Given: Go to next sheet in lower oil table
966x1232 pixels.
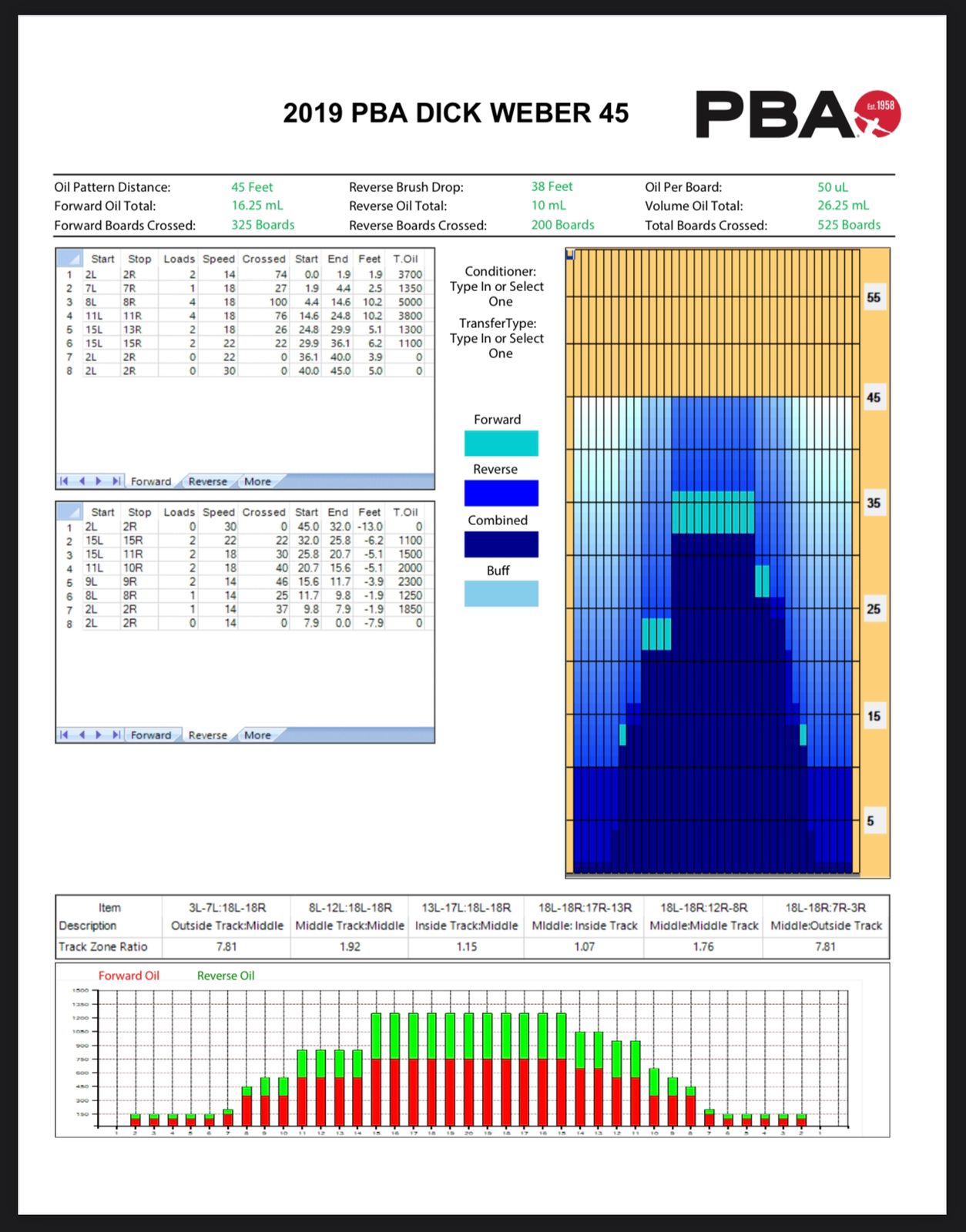Looking at the screenshot, I should click(x=99, y=735).
